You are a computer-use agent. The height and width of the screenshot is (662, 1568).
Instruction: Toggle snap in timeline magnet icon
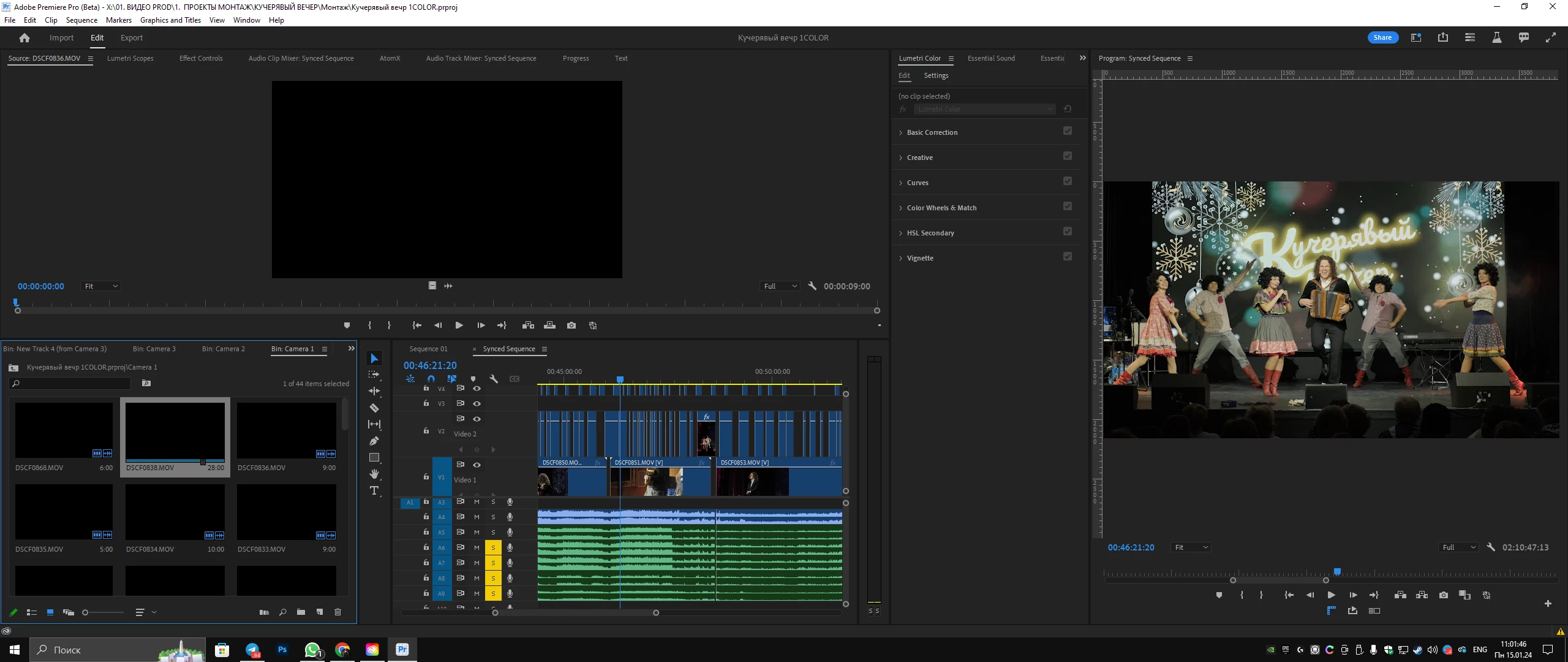tap(431, 379)
